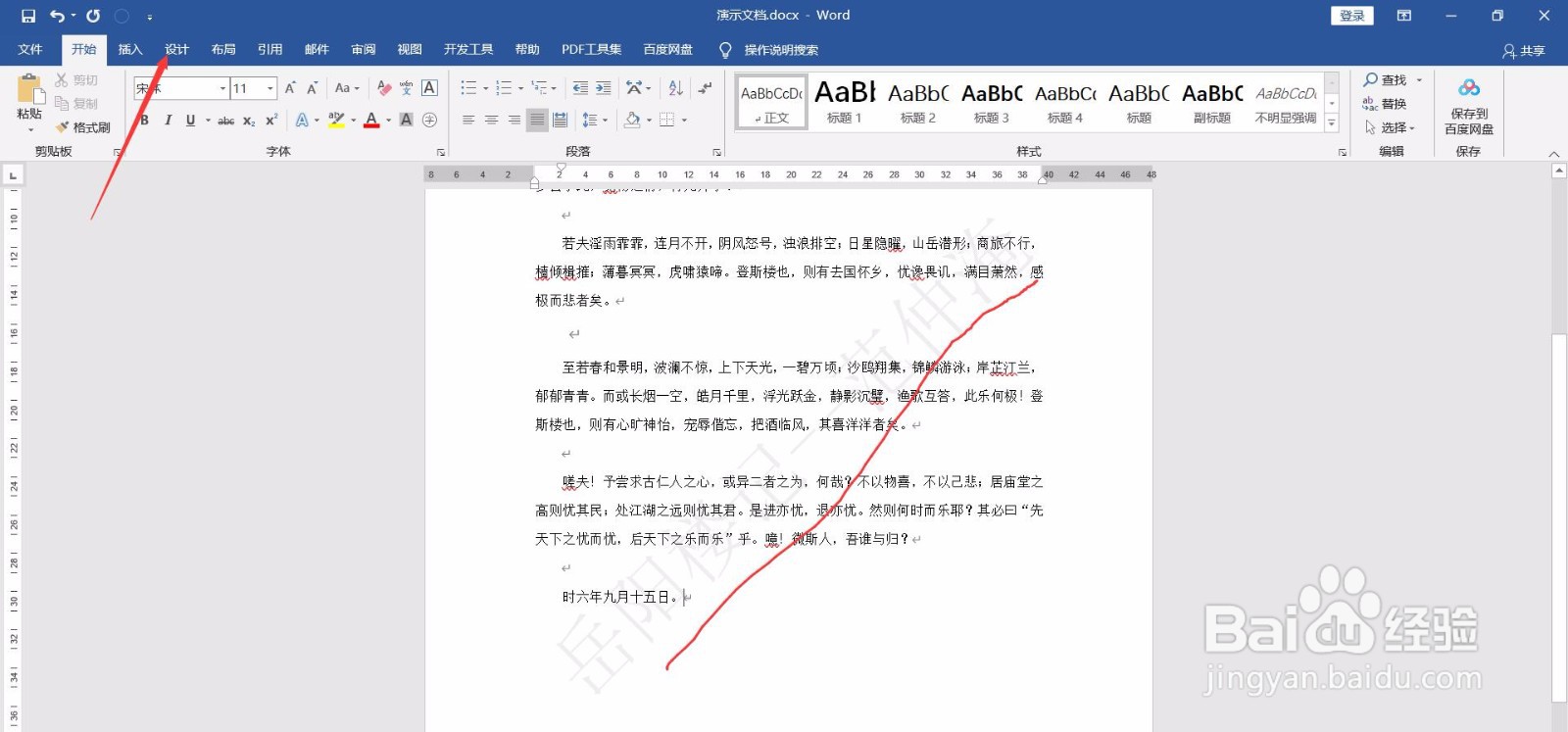
Task: Show or hide paragraph marks
Action: pyautogui.click(x=705, y=88)
